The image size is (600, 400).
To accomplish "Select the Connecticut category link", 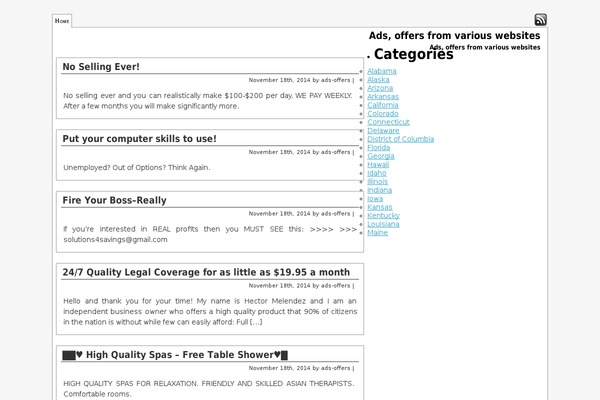I will pos(388,122).
